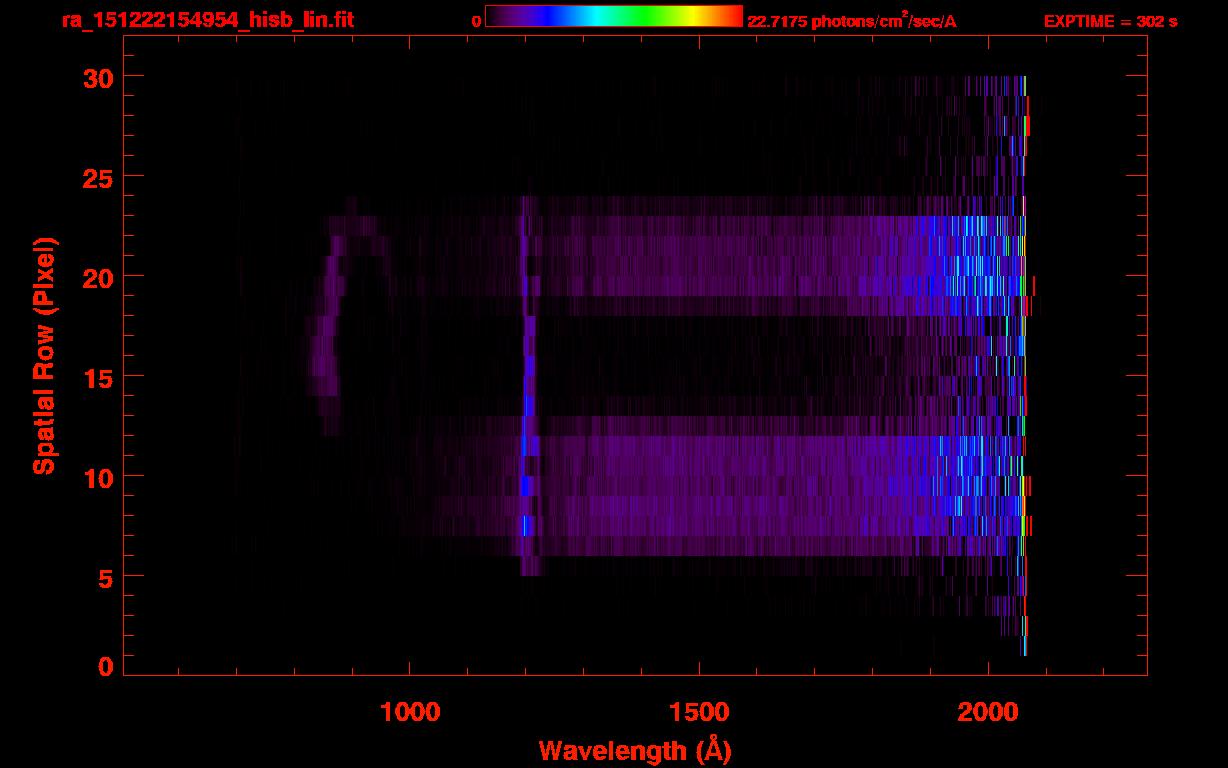Click the 1500 wavelength tick label
This screenshot has height=768, width=1228.
click(x=699, y=712)
